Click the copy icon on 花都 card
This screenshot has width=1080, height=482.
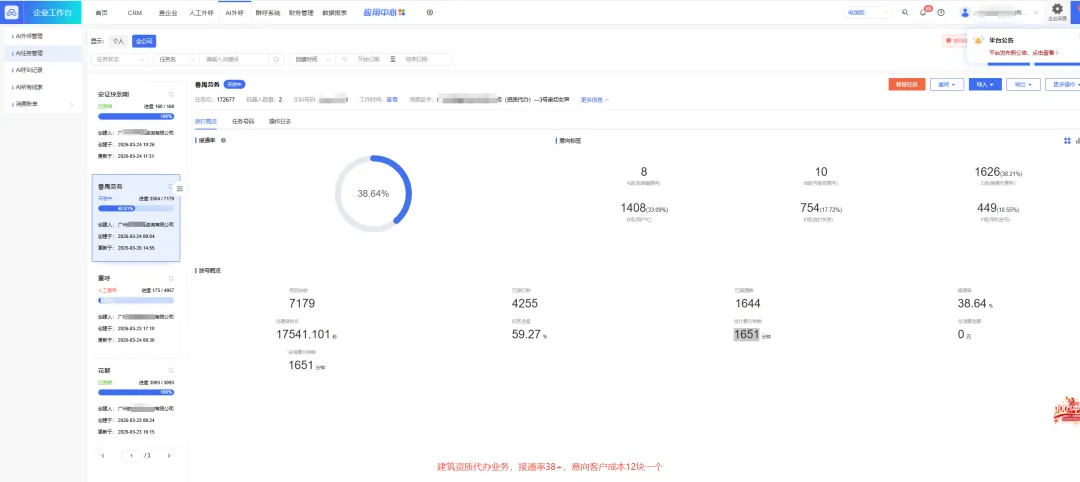click(x=171, y=370)
